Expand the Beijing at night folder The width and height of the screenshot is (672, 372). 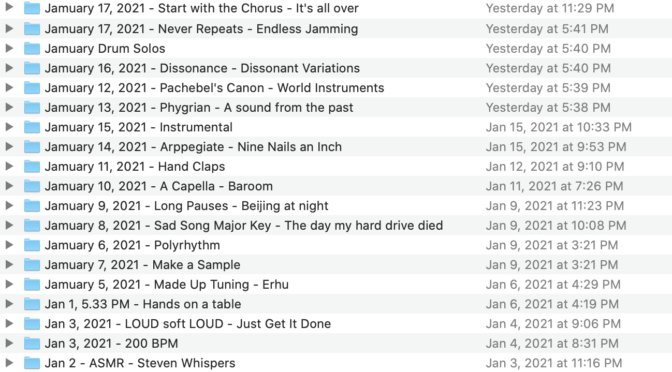[x=9, y=205]
